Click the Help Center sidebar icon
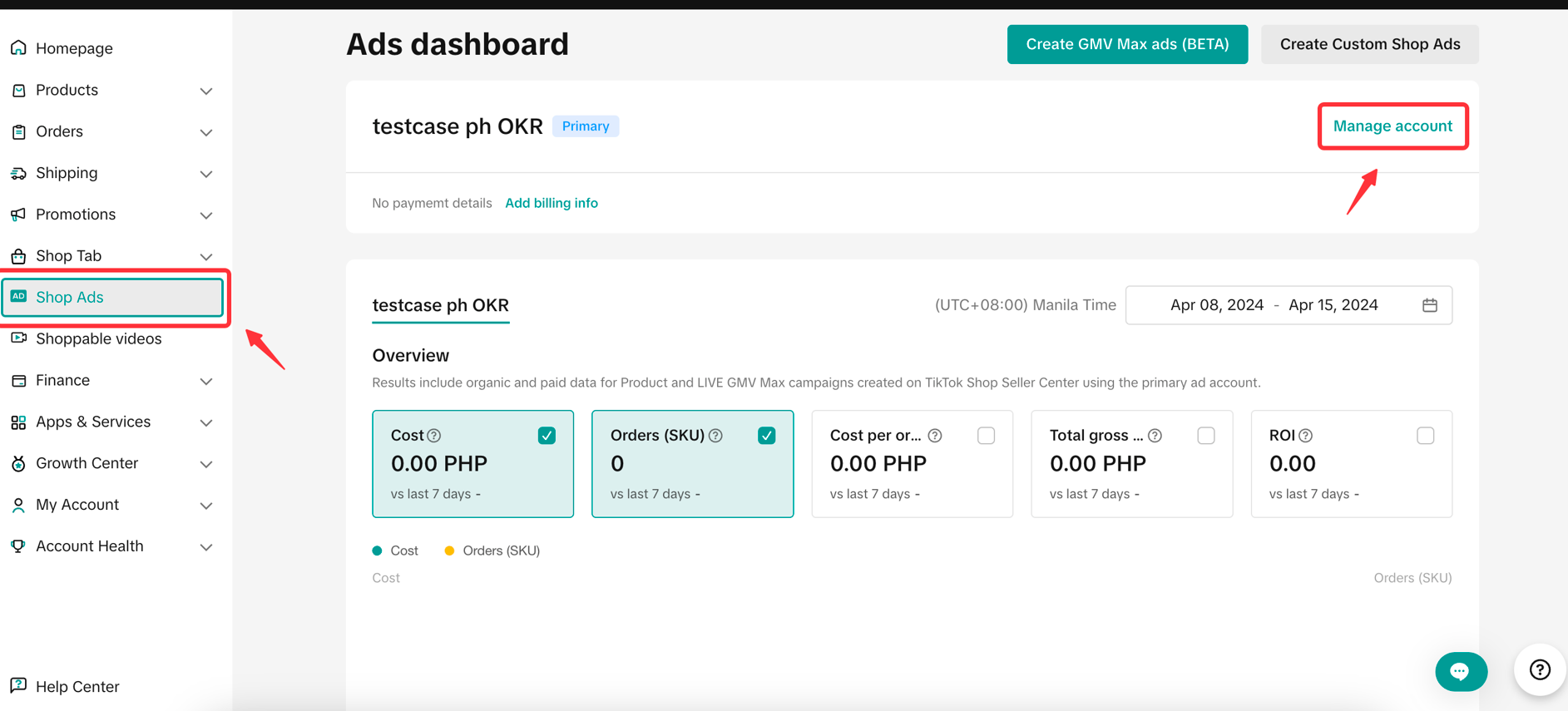Image resolution: width=1568 pixels, height=711 pixels. (18, 686)
